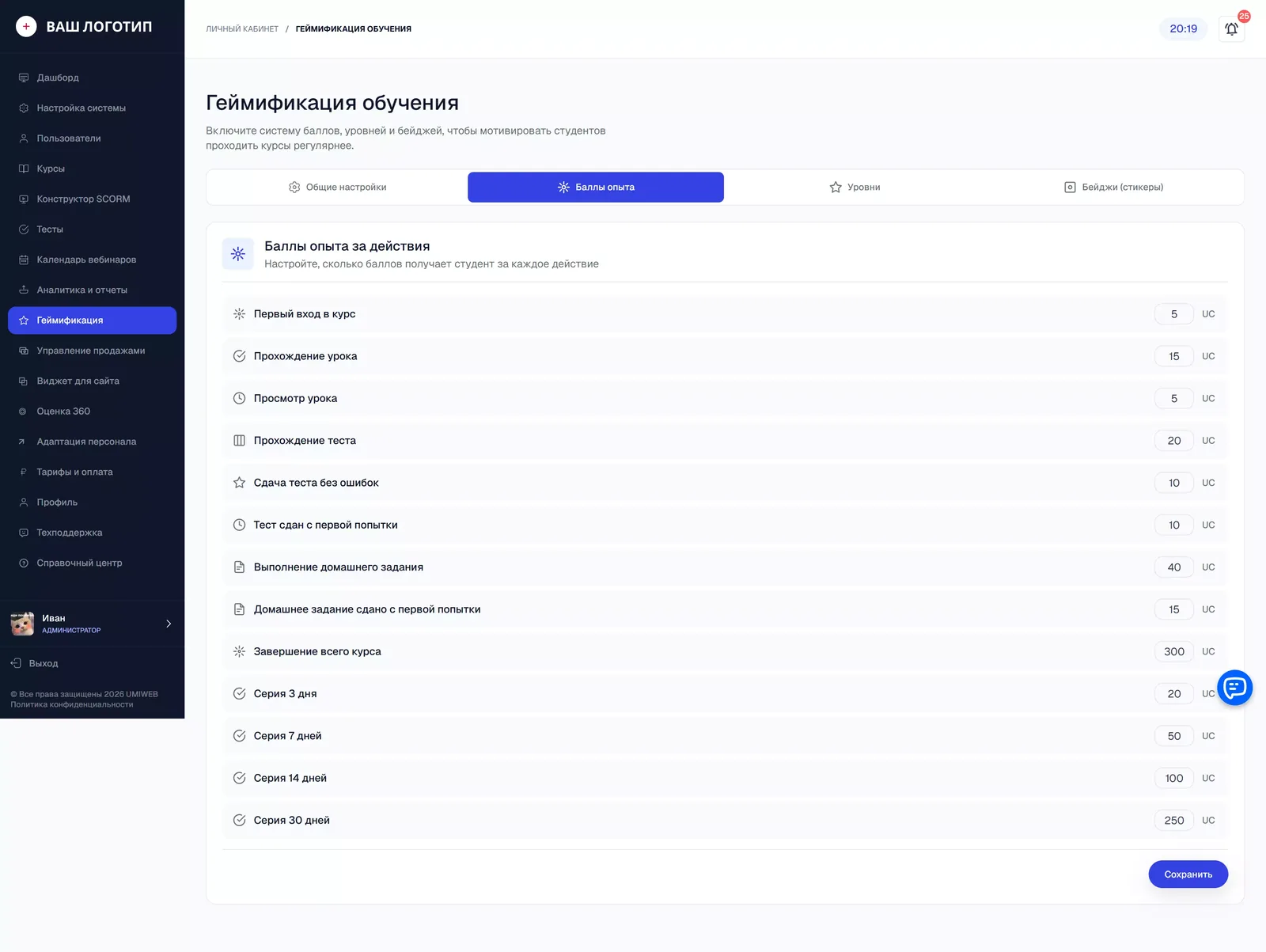Open Календарь вебинаров

92,260
